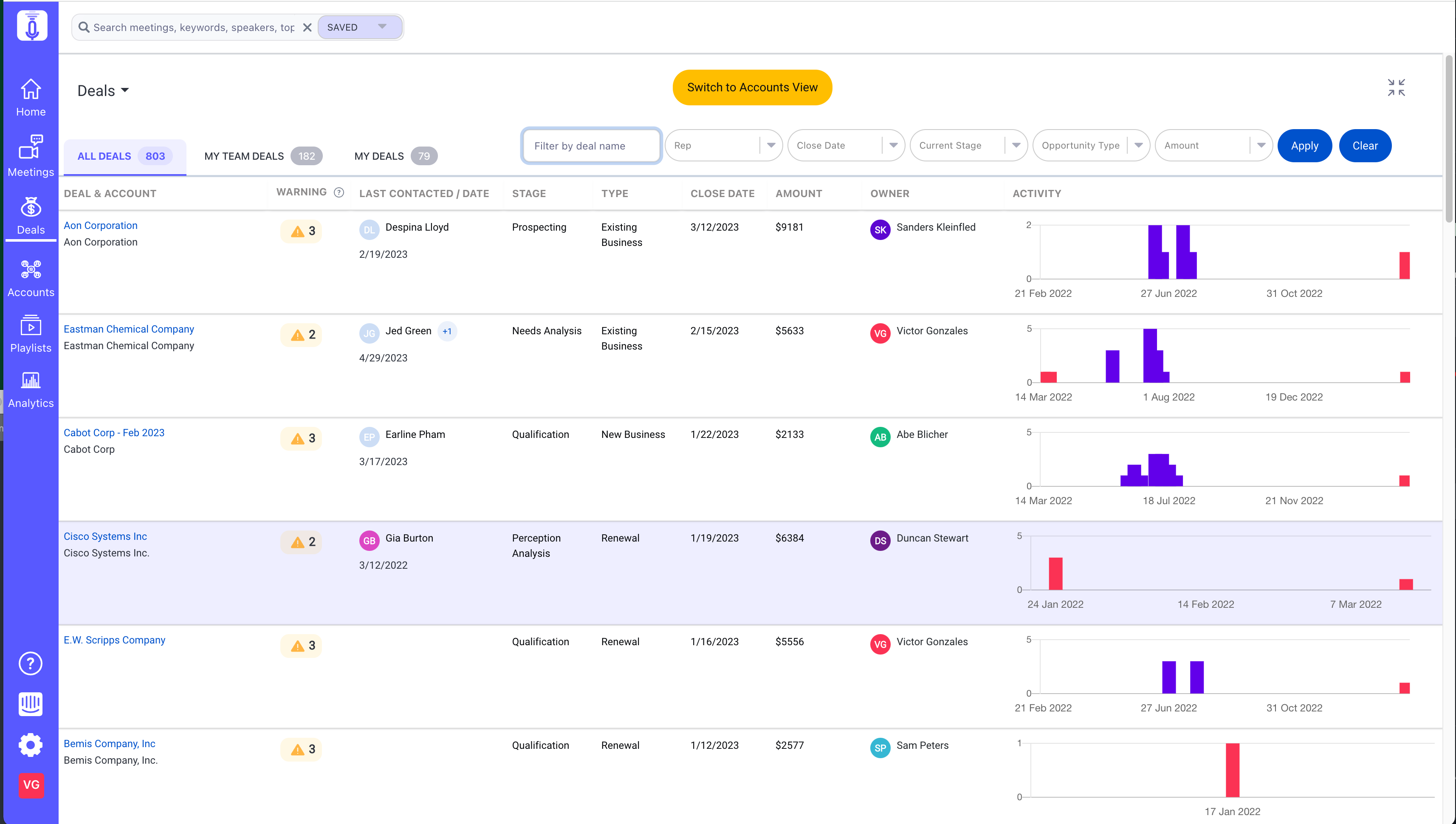Viewport: 1456px width, 824px height.
Task: Open the help question mark icon
Action: point(31,663)
